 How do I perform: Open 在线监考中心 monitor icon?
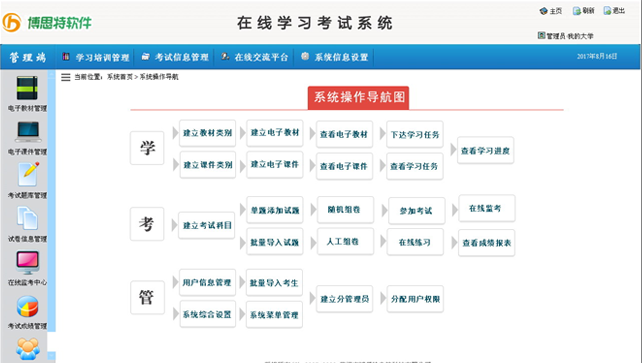(x=27, y=262)
